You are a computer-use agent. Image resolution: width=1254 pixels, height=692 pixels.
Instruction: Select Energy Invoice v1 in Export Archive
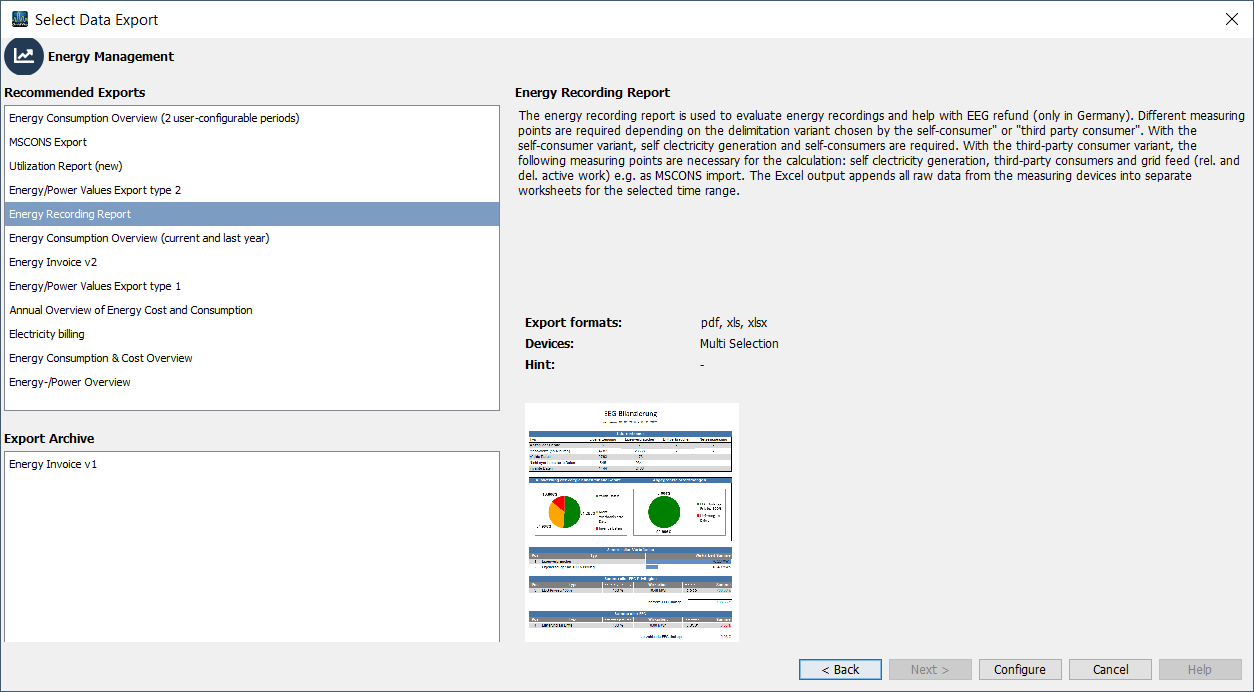click(x=53, y=464)
